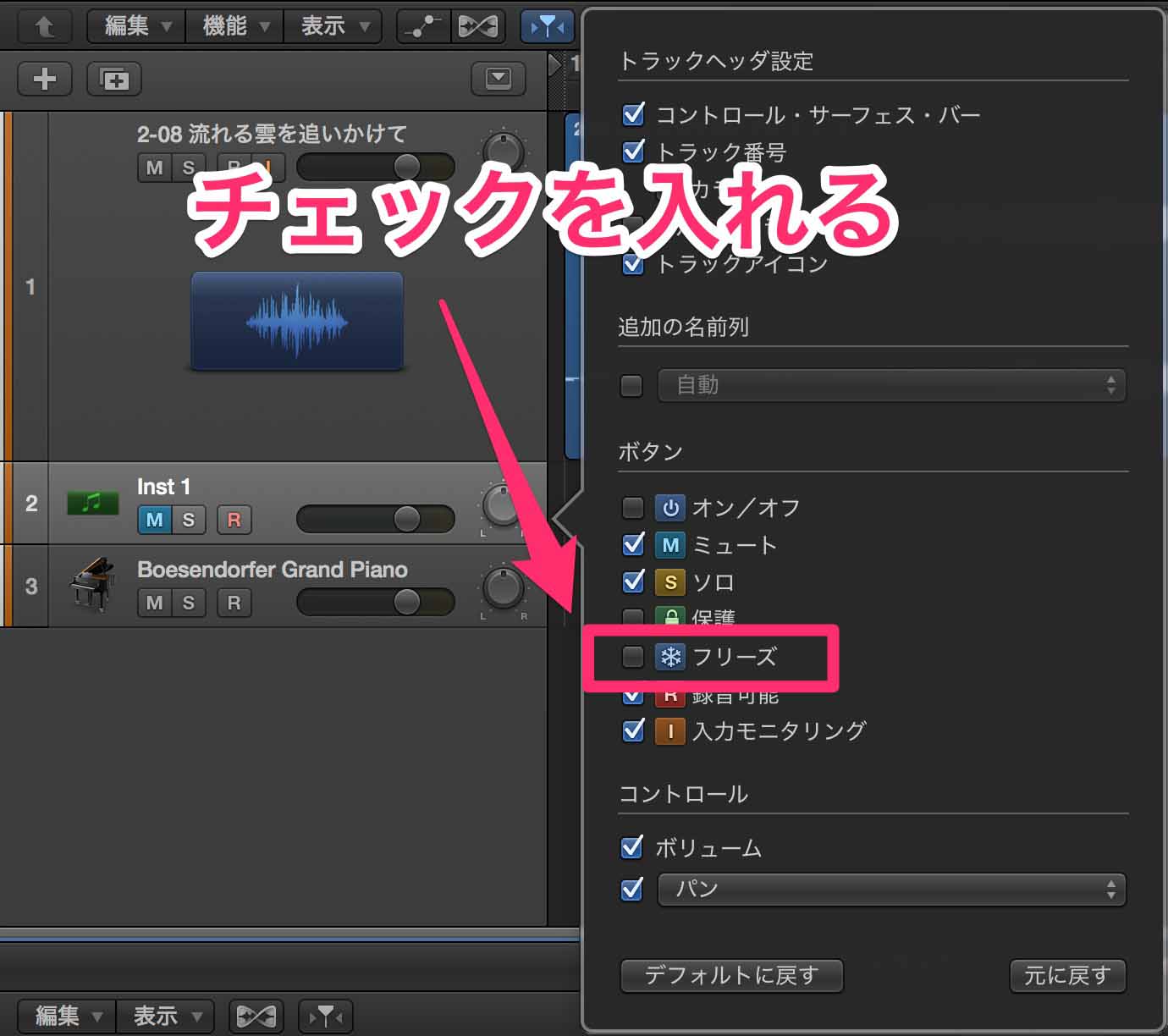1168x1036 pixels.
Task: Select track name Inst 1
Action: 163,487
